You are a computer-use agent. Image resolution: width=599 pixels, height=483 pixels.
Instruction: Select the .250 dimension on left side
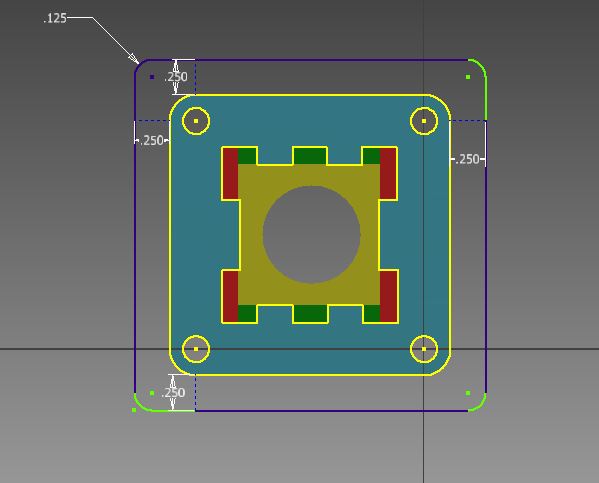(152, 141)
